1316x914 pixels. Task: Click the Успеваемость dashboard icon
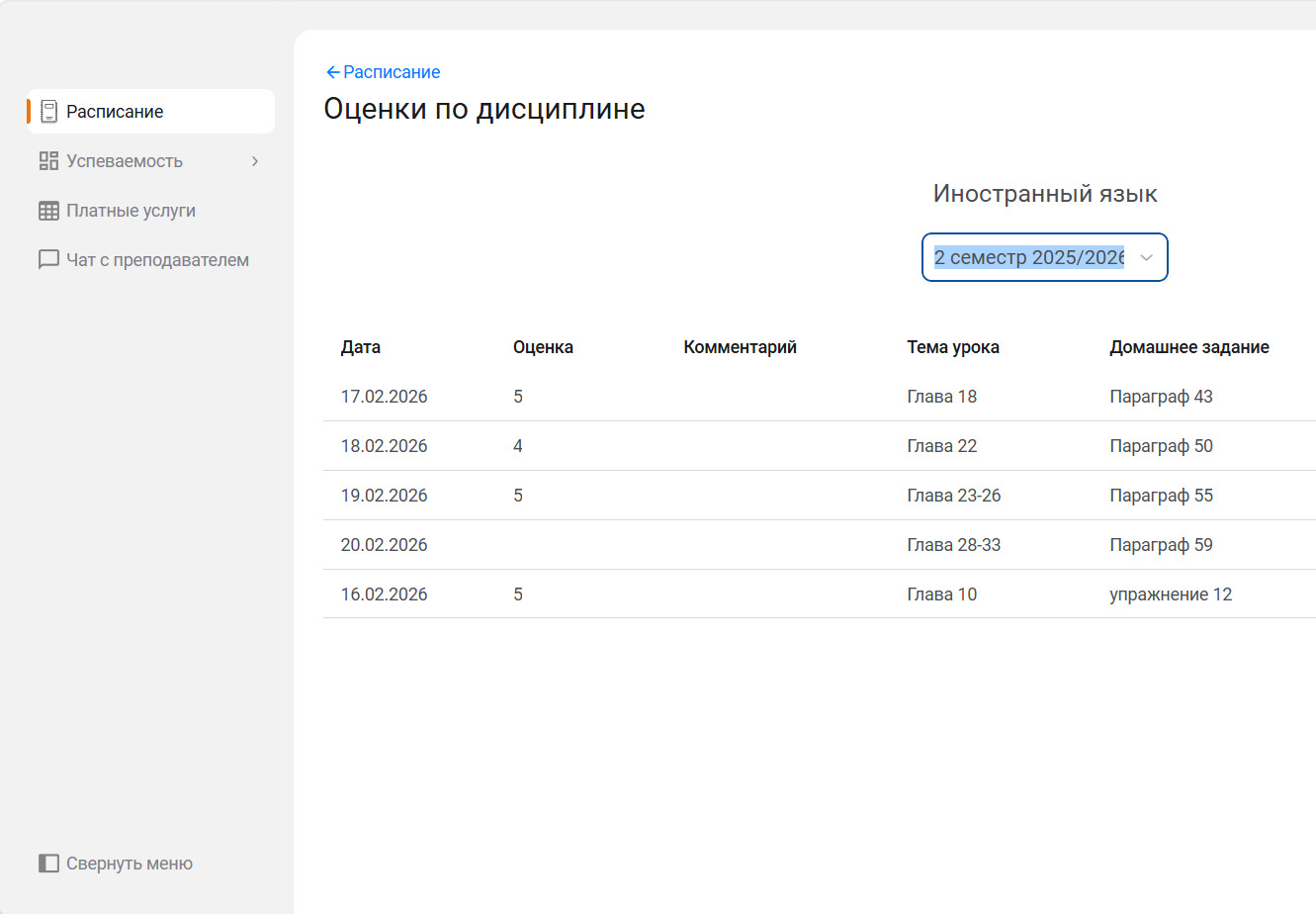coord(48,161)
